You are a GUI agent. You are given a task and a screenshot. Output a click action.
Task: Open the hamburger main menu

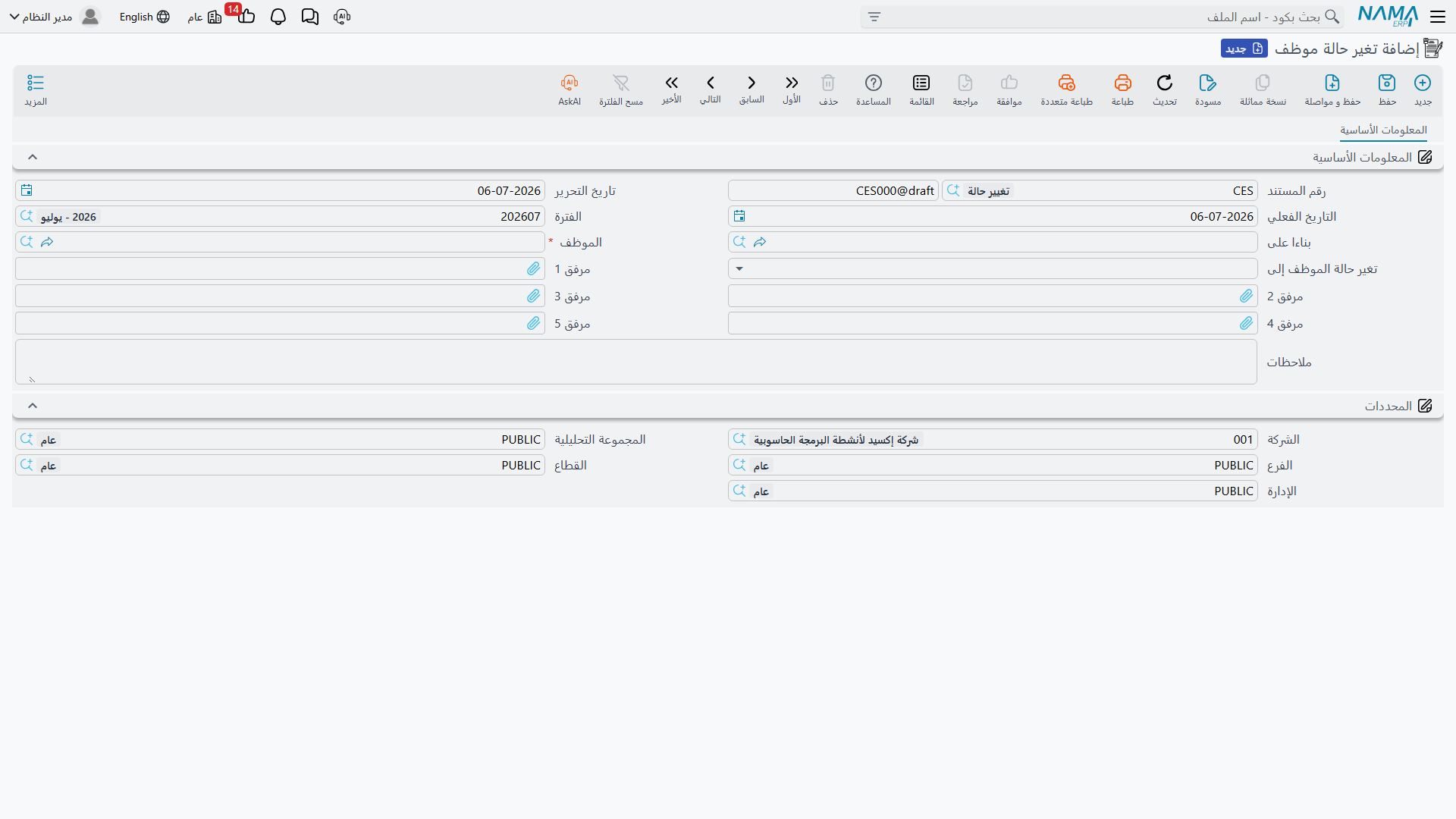1438,17
